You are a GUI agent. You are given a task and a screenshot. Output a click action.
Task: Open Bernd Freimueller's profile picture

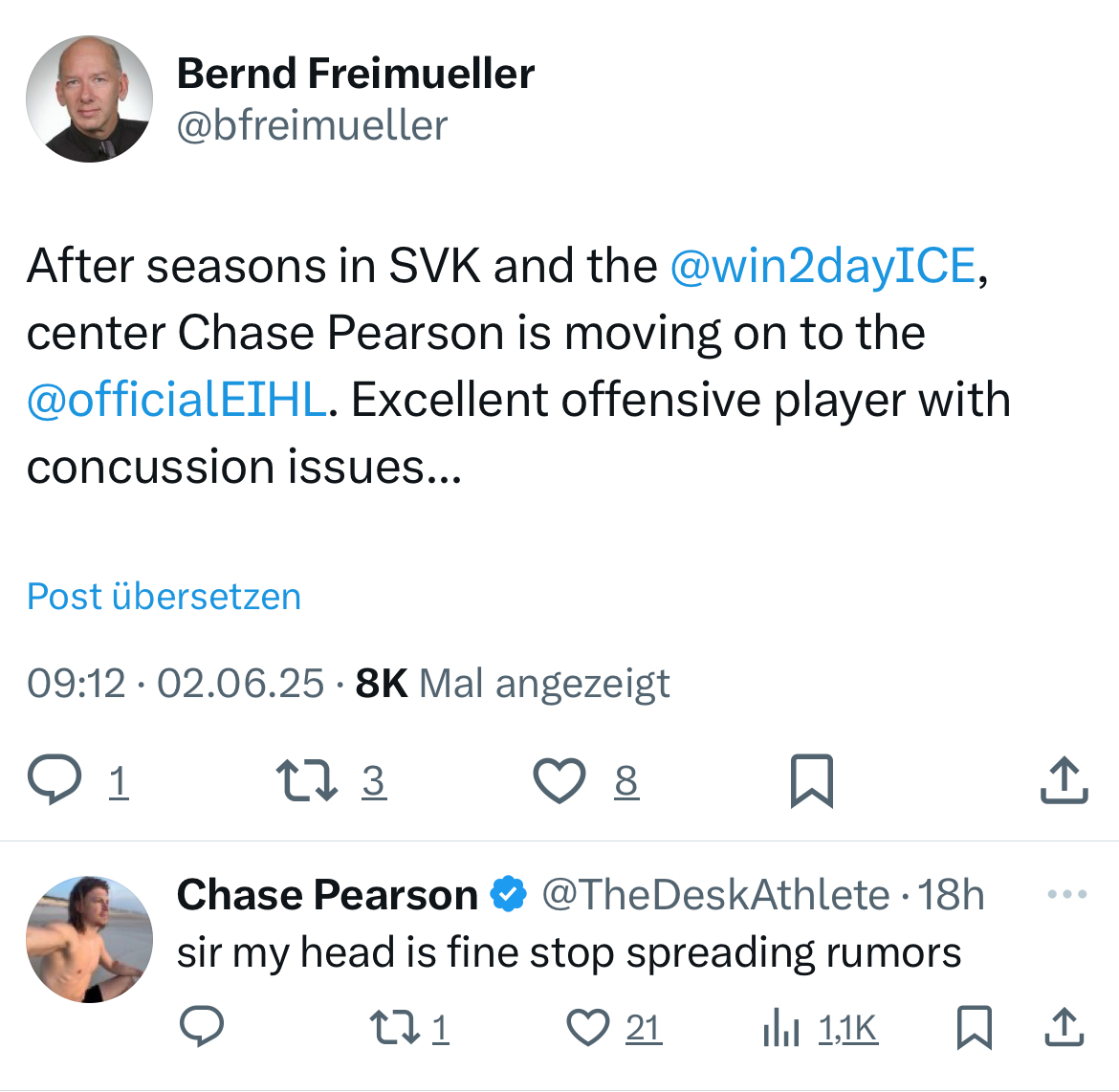coord(89,99)
